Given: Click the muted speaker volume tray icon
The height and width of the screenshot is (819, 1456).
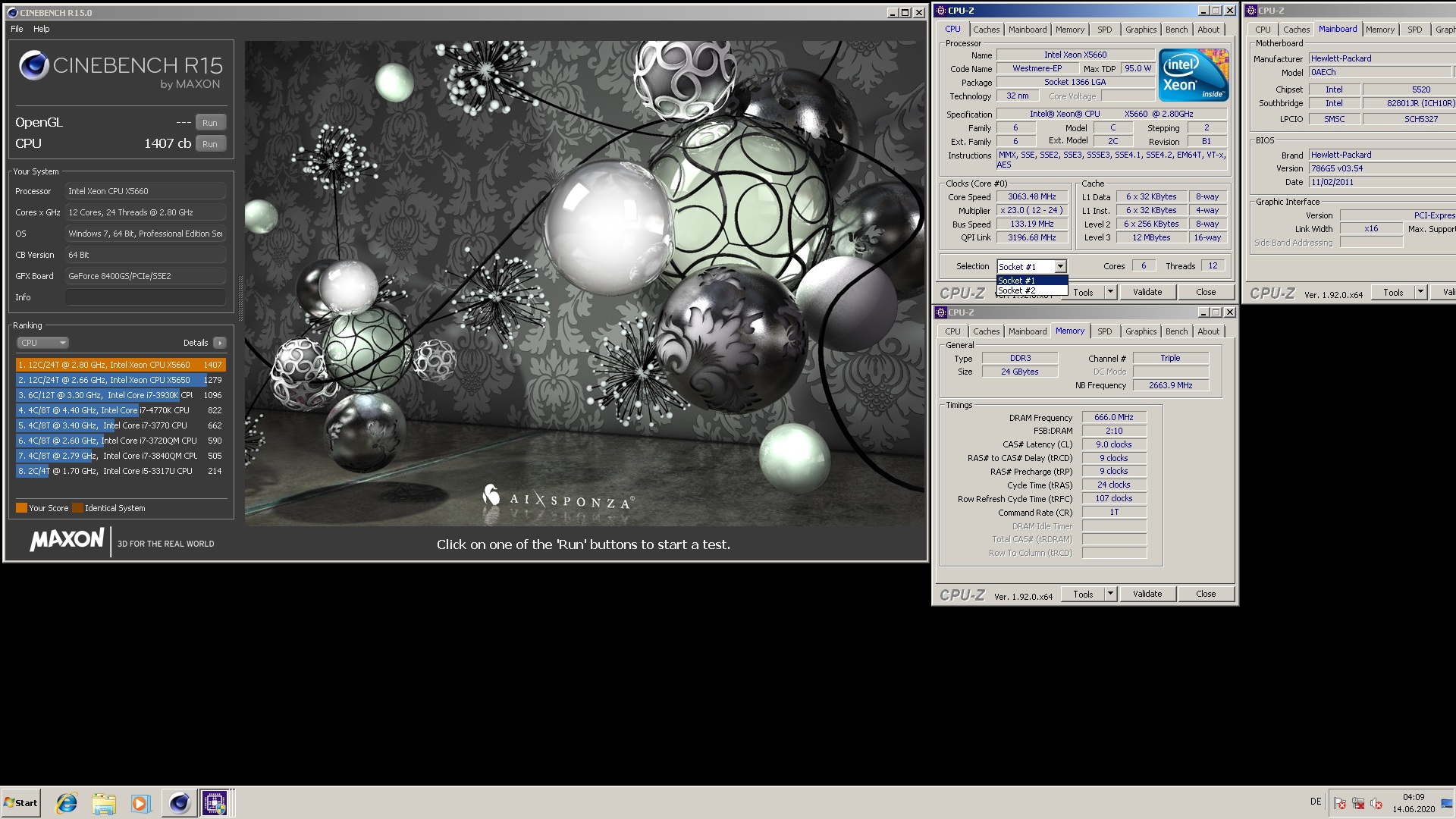Looking at the screenshot, I should coord(1376,803).
